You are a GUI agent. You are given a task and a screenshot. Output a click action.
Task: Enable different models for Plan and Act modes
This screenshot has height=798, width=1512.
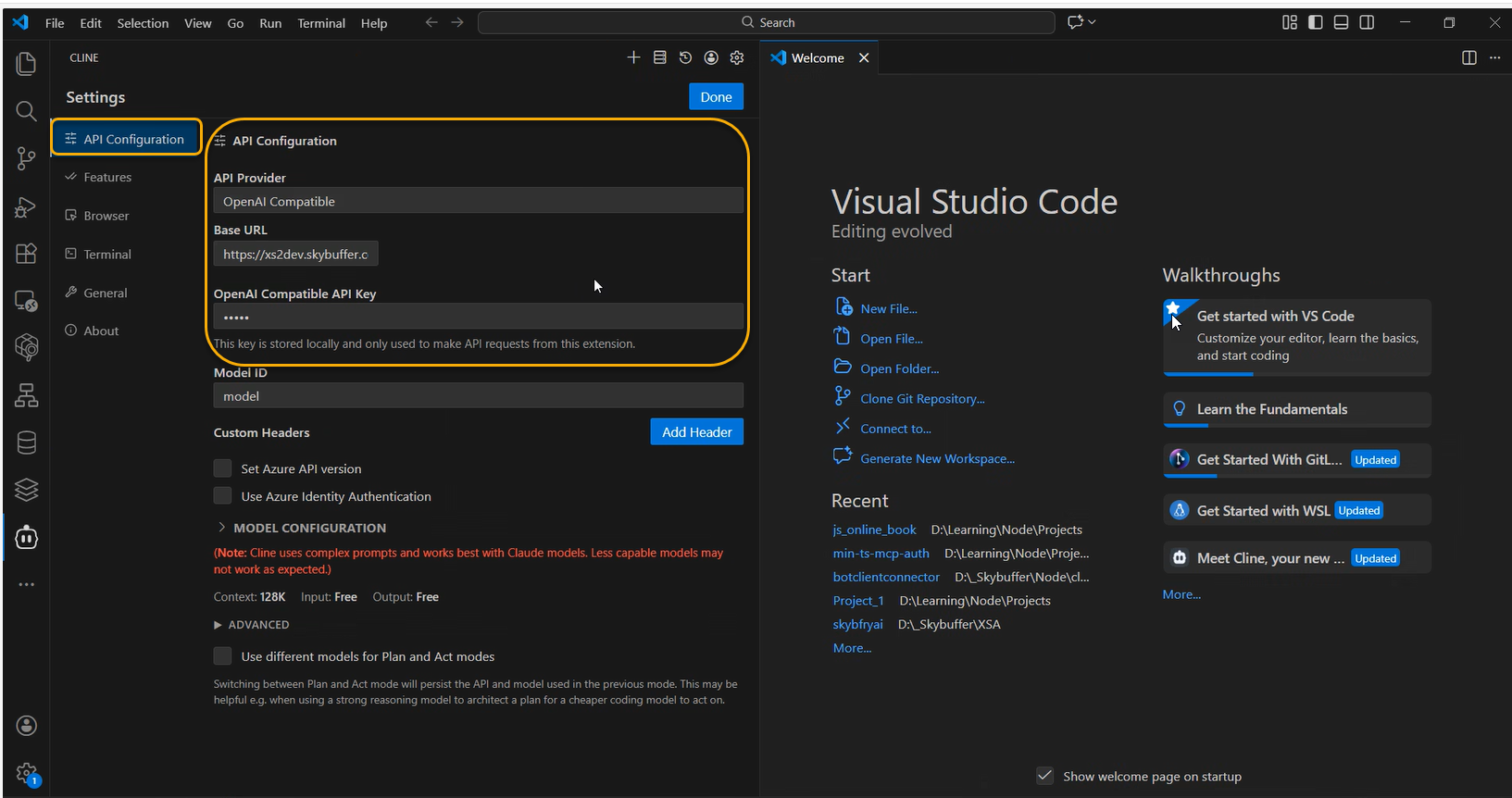[x=222, y=656]
